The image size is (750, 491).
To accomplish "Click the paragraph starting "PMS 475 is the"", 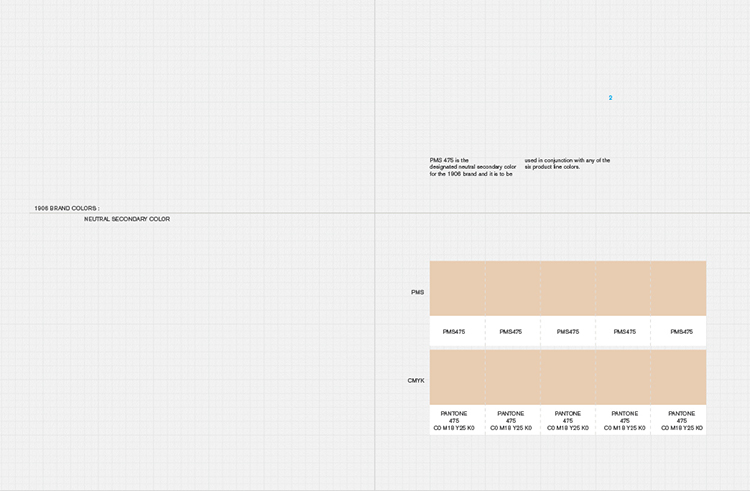I will click(x=472, y=167).
